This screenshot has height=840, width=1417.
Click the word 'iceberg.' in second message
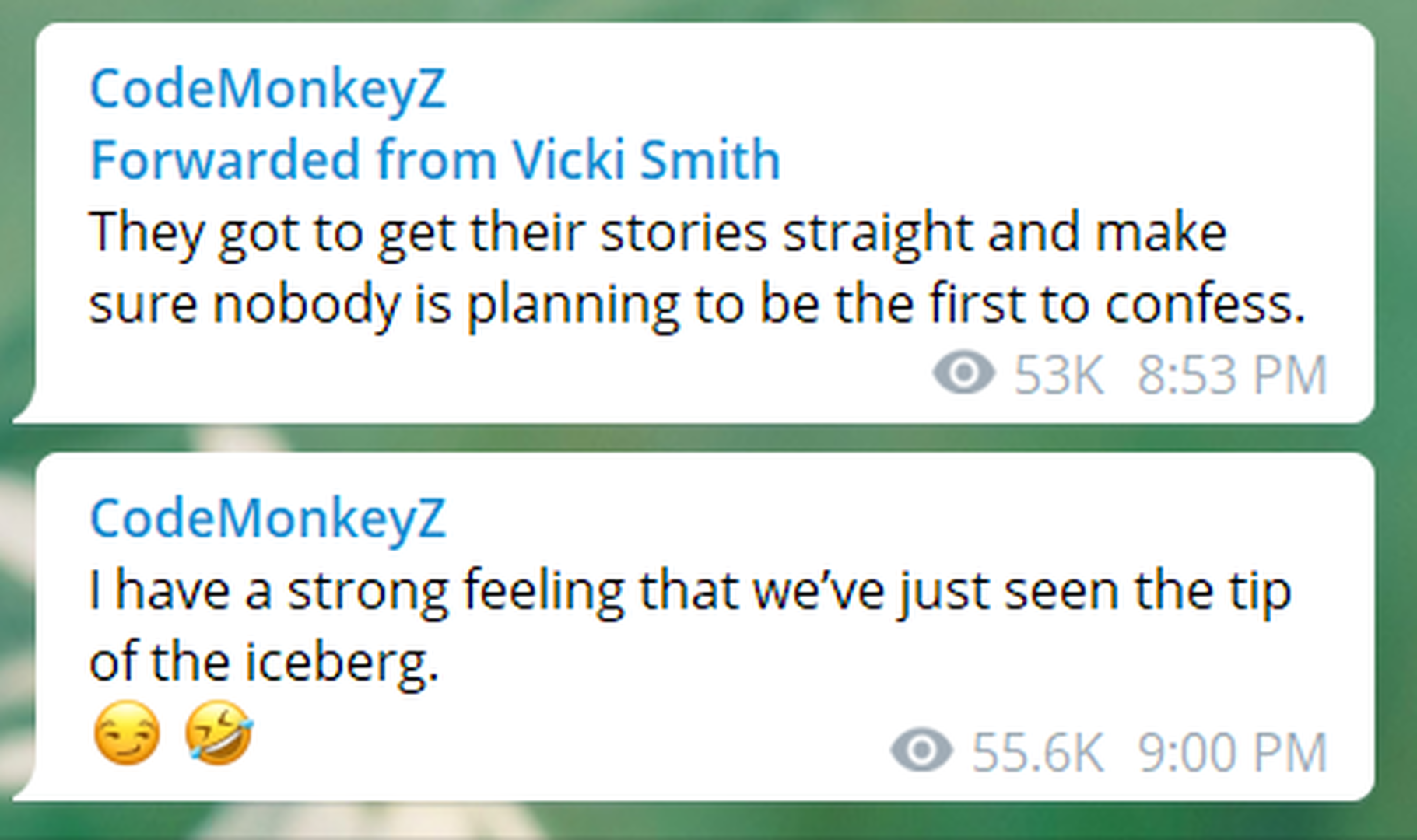coord(342,661)
